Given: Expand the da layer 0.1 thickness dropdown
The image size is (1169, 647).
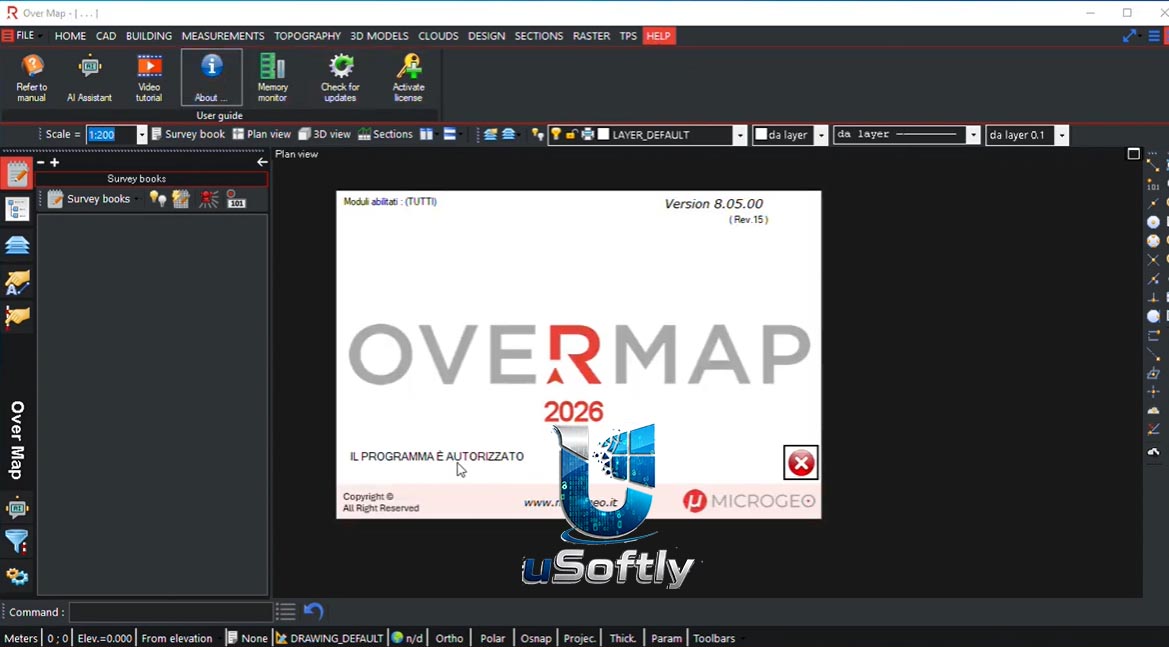Looking at the screenshot, I should pyautogui.click(x=1062, y=135).
